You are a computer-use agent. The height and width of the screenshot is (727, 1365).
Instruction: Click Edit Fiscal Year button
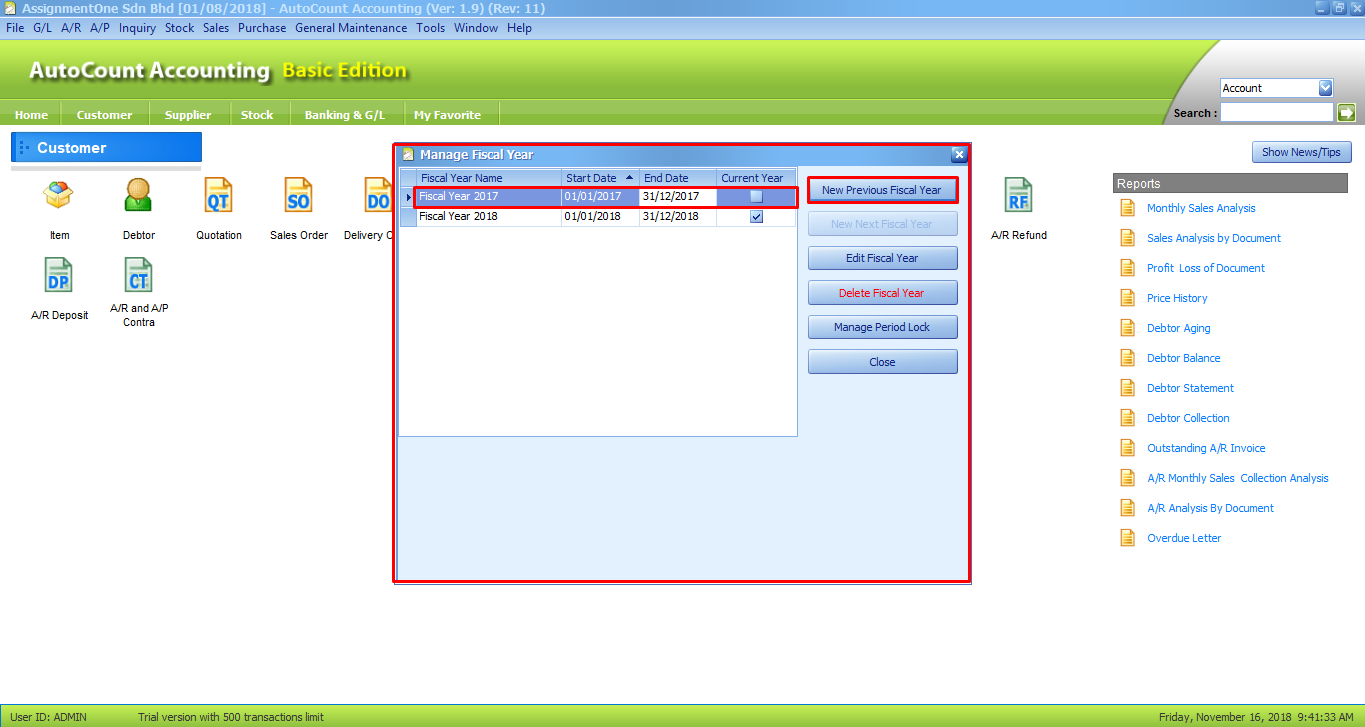point(882,258)
